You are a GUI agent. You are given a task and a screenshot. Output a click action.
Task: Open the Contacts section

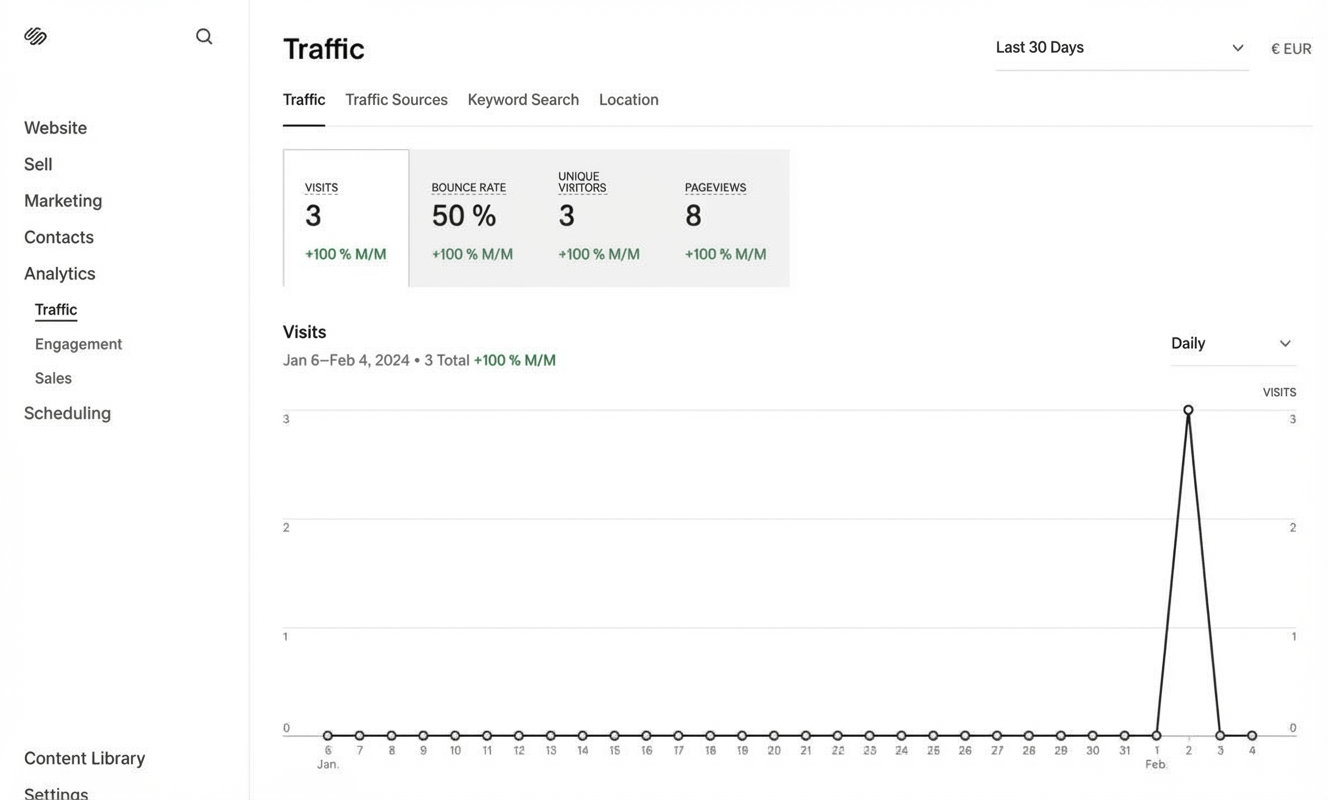pos(58,236)
